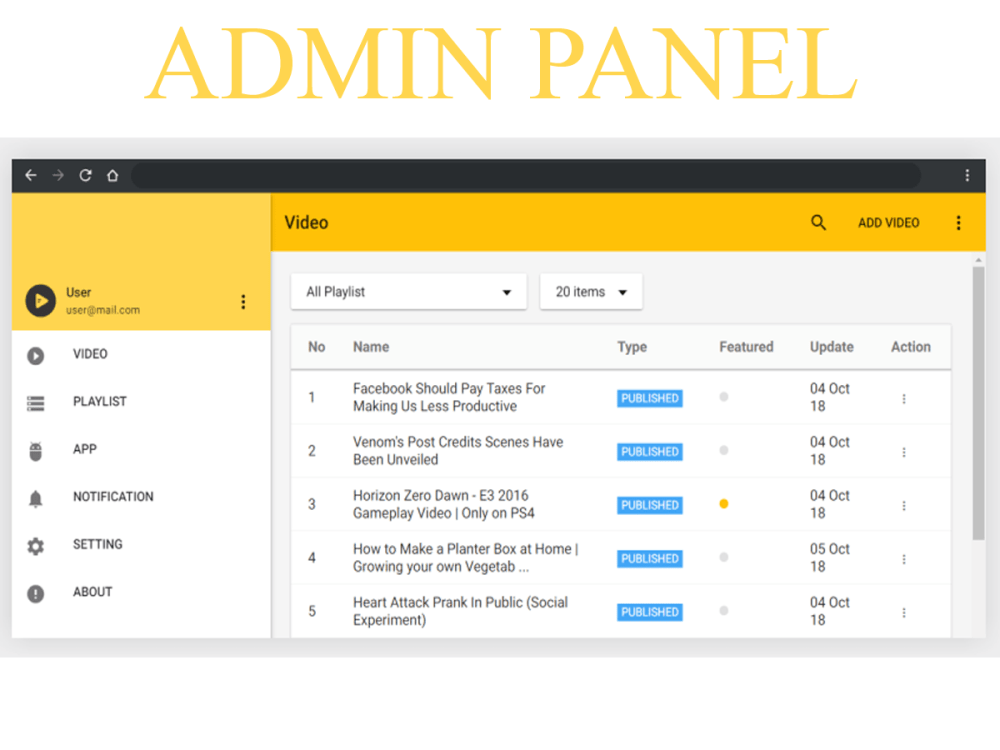Reload the page with the refresh icon
The width and height of the screenshot is (1000, 750).
pyautogui.click(x=85, y=175)
